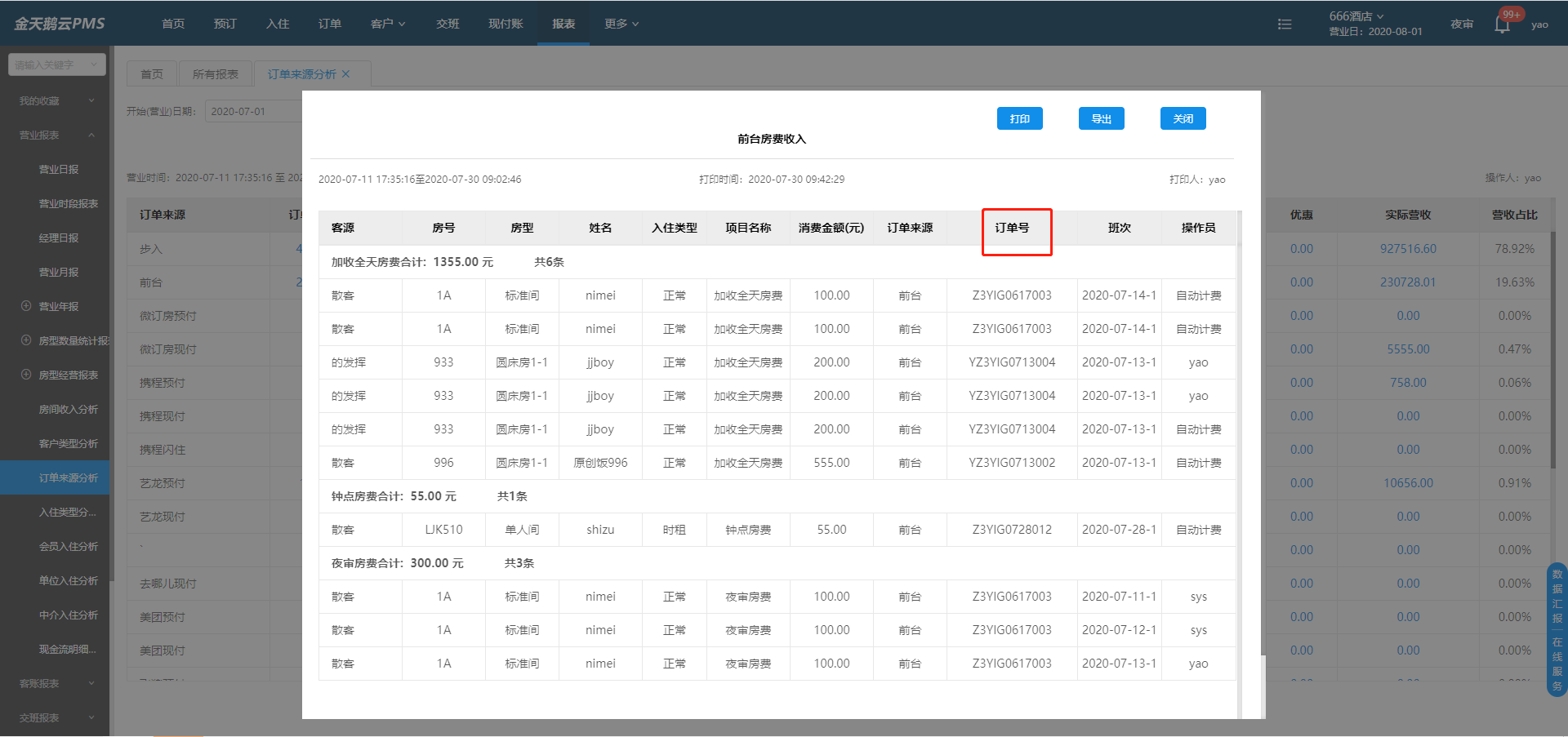Open 中介入住分析 in sidebar
Screen dimensions: 1568x737
[x=69, y=615]
